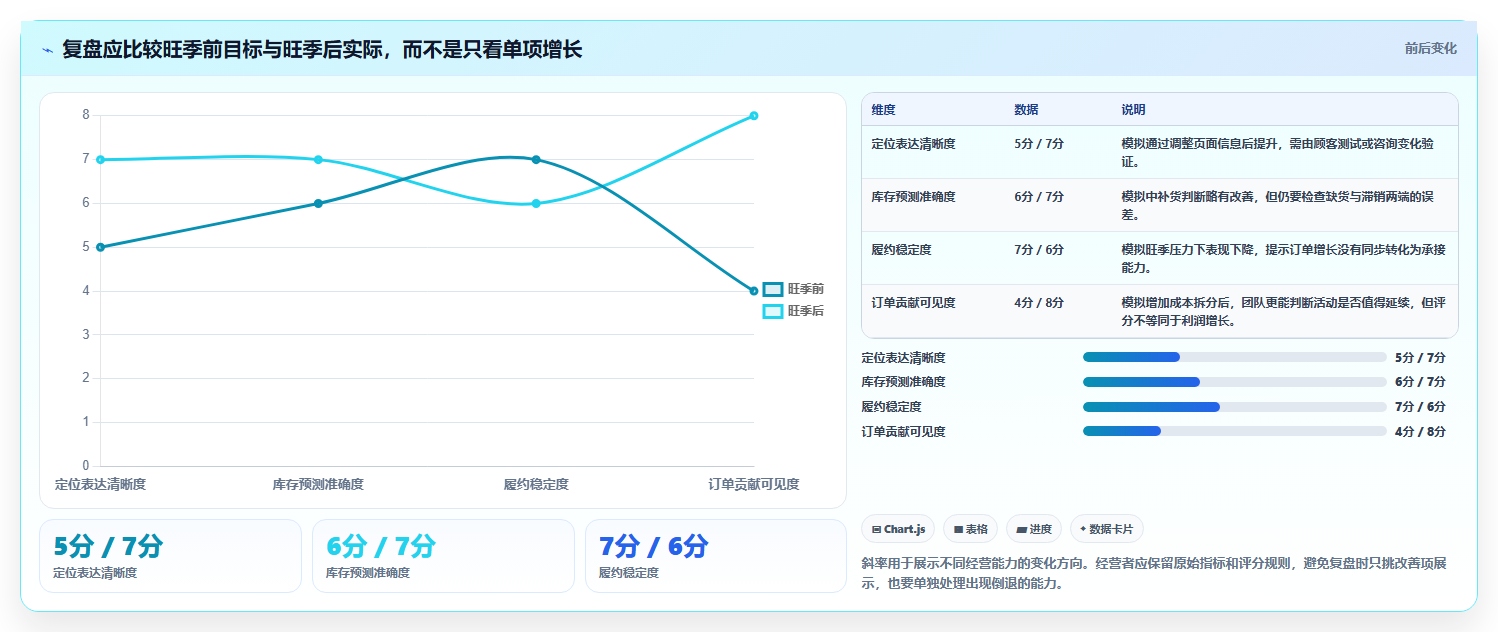This screenshot has height=632, width=1498.
Task: Click 旺季后 data point at 履约稳定度
Action: (x=536, y=203)
